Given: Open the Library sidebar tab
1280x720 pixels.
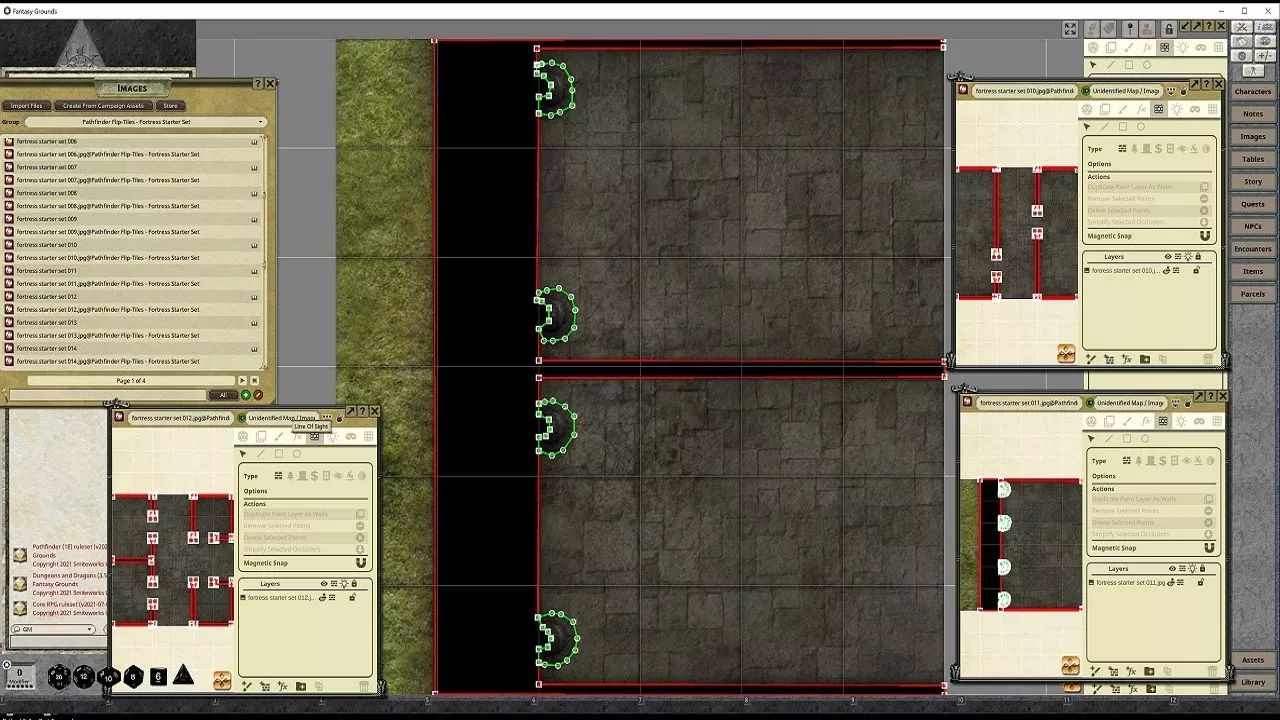Looking at the screenshot, I should [x=1252, y=682].
